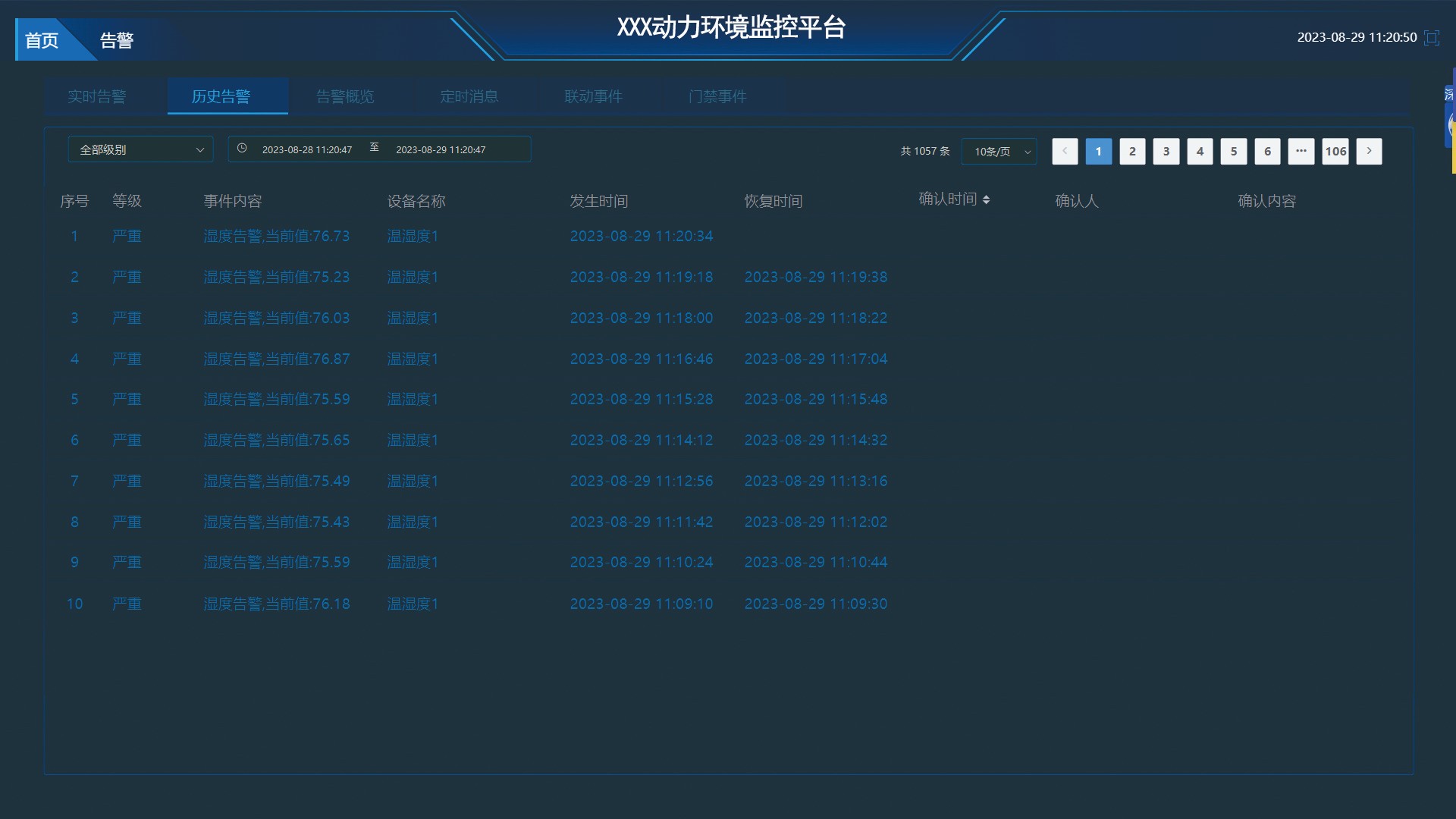Switch to 联动事件 tab
The height and width of the screenshot is (819, 1456).
[593, 96]
